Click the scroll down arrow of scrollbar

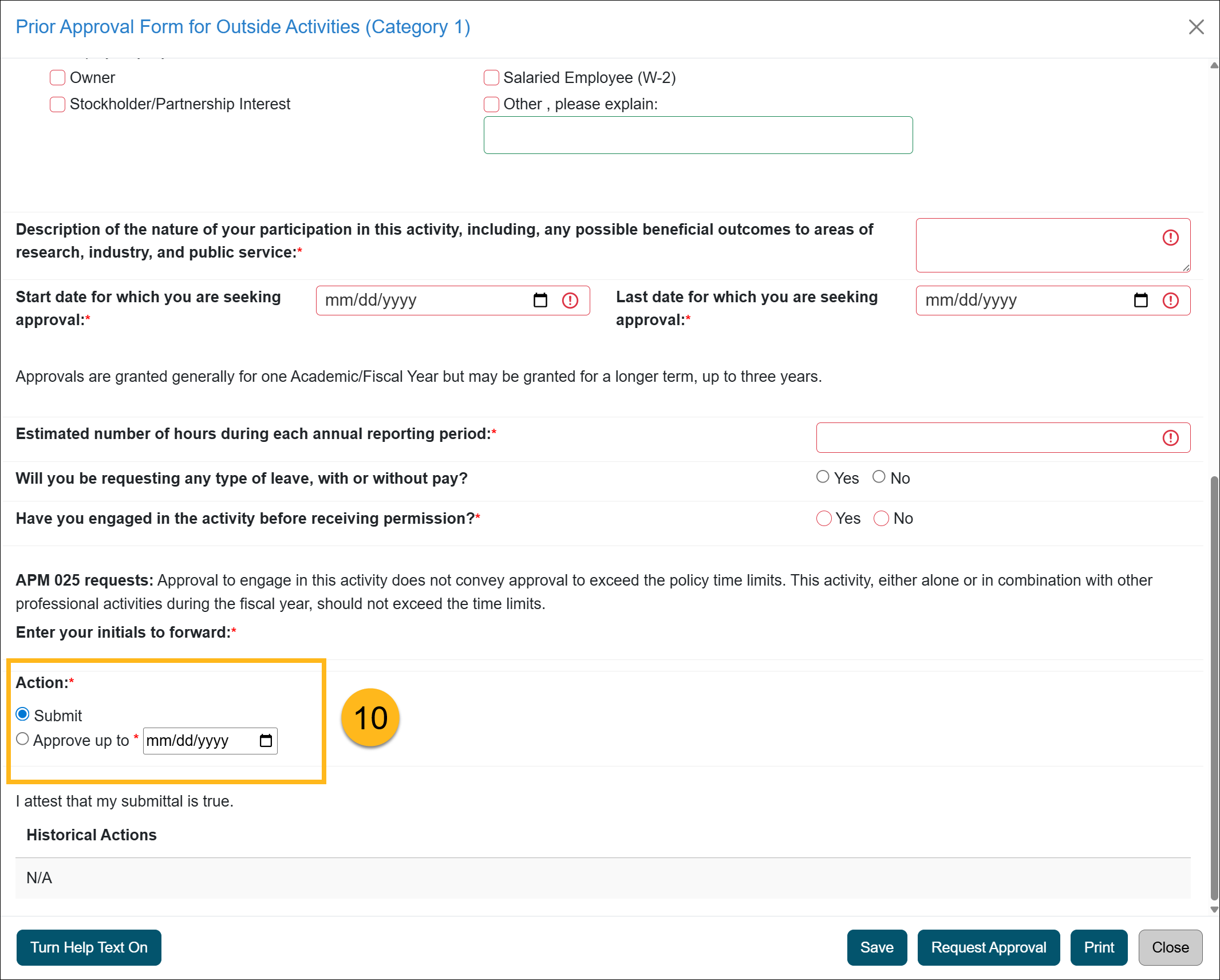(x=1214, y=910)
